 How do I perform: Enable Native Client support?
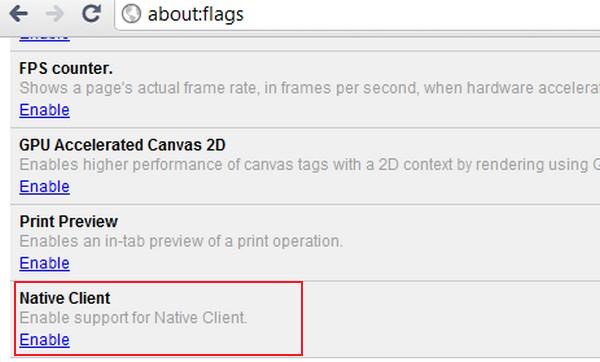coord(44,340)
